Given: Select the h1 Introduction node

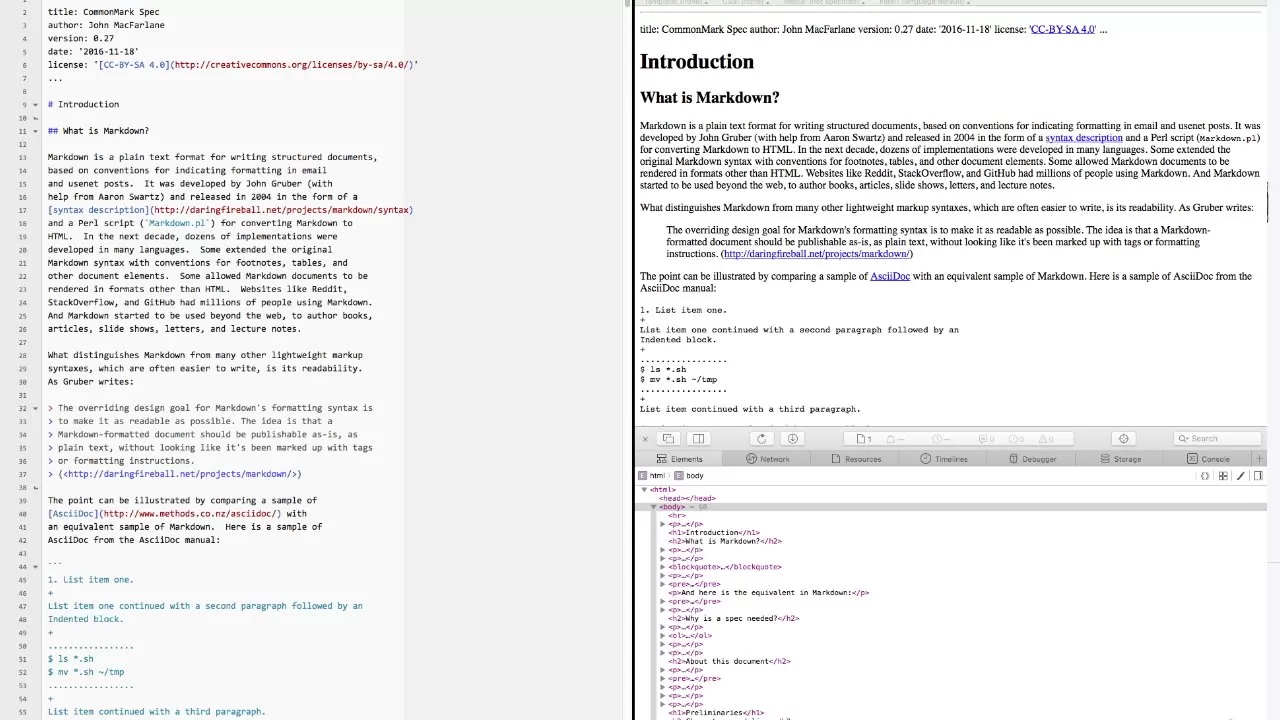Looking at the screenshot, I should tap(713, 533).
